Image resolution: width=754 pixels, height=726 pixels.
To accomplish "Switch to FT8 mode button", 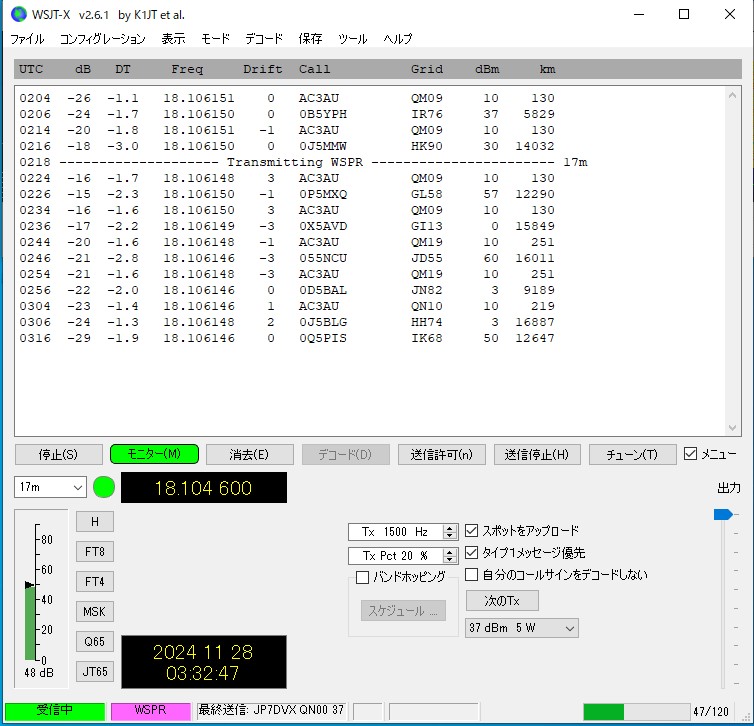I will pyautogui.click(x=95, y=551).
